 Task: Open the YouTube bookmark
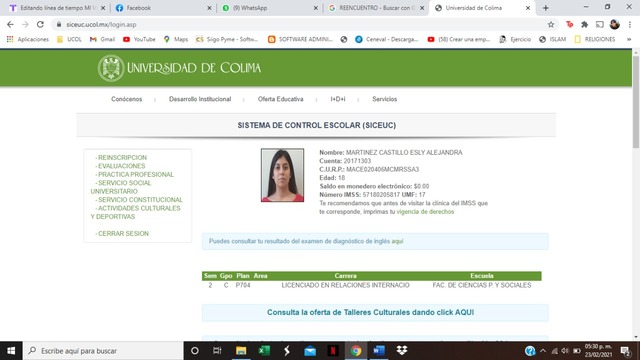[x=139, y=39]
